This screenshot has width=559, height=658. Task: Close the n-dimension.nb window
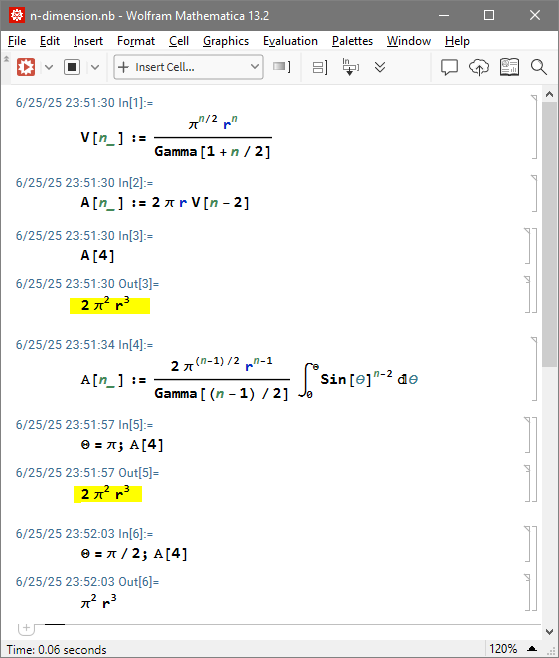(535, 16)
